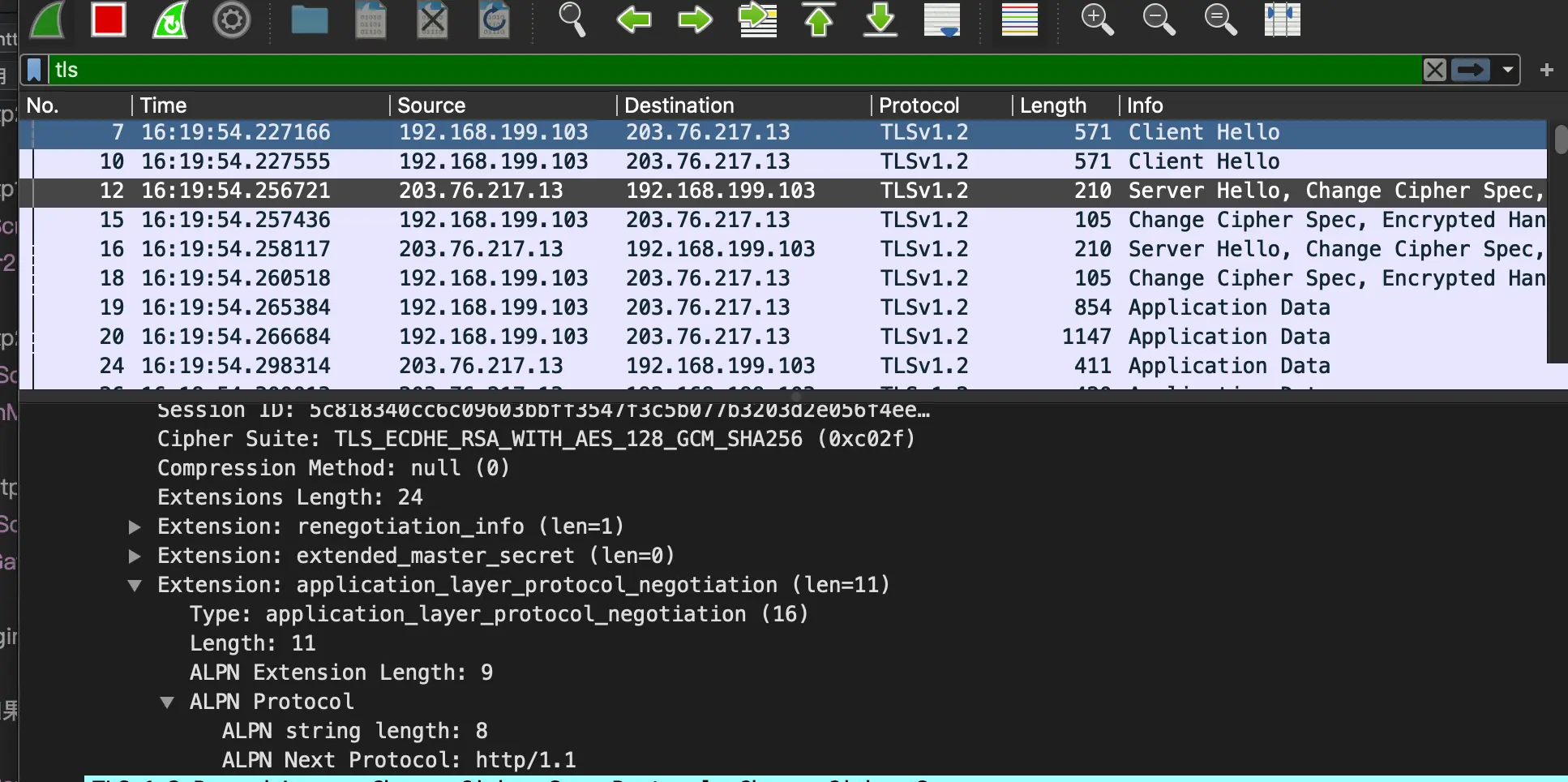
Task: Sort packets by Time column
Action: (261, 105)
